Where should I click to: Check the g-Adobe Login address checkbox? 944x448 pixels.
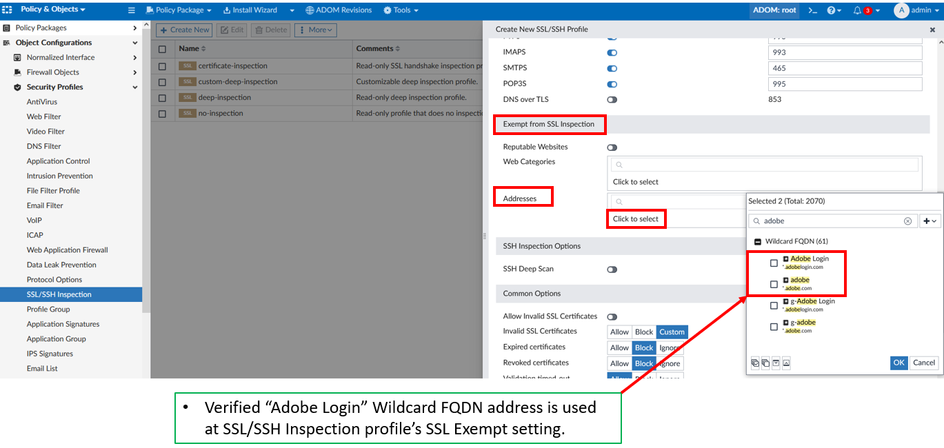774,306
